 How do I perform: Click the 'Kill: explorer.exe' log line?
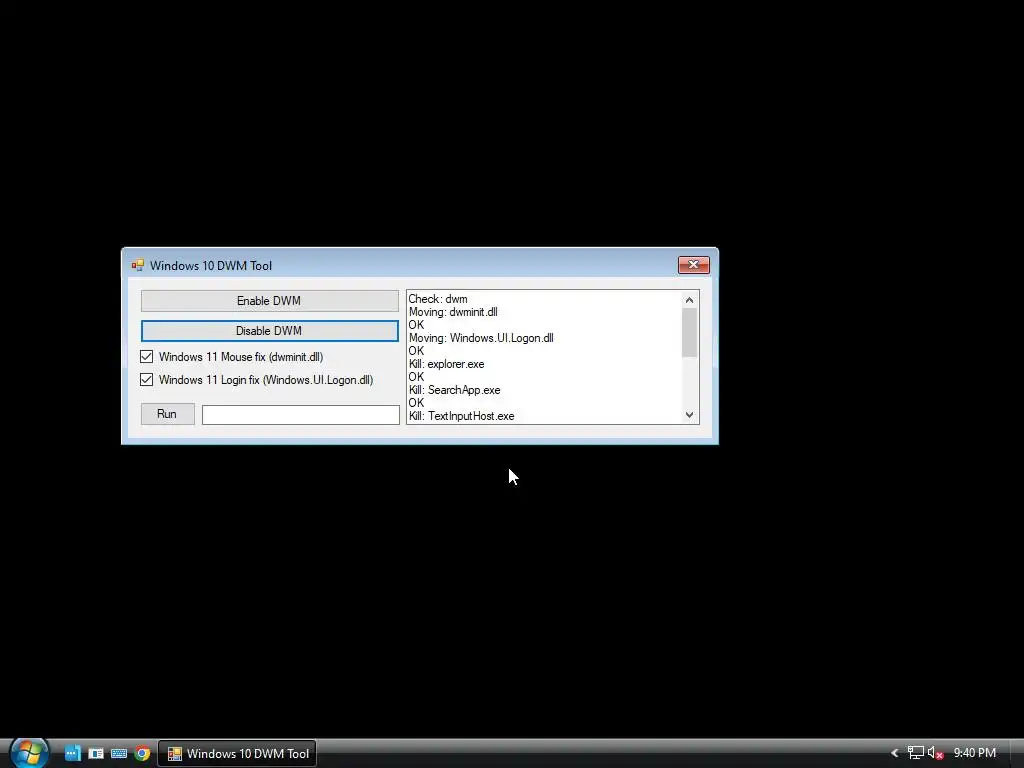[447, 364]
